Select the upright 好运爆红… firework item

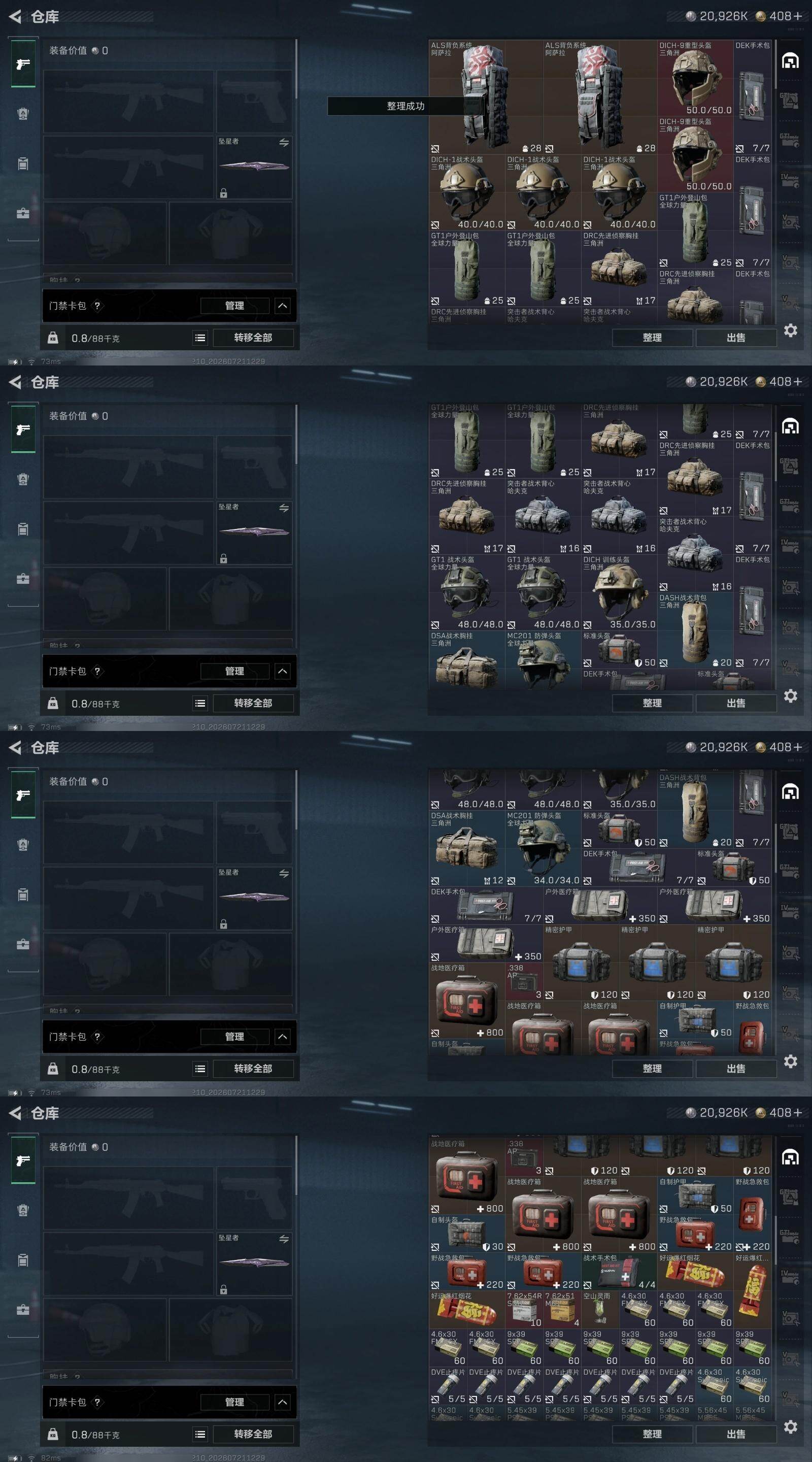point(753,1290)
